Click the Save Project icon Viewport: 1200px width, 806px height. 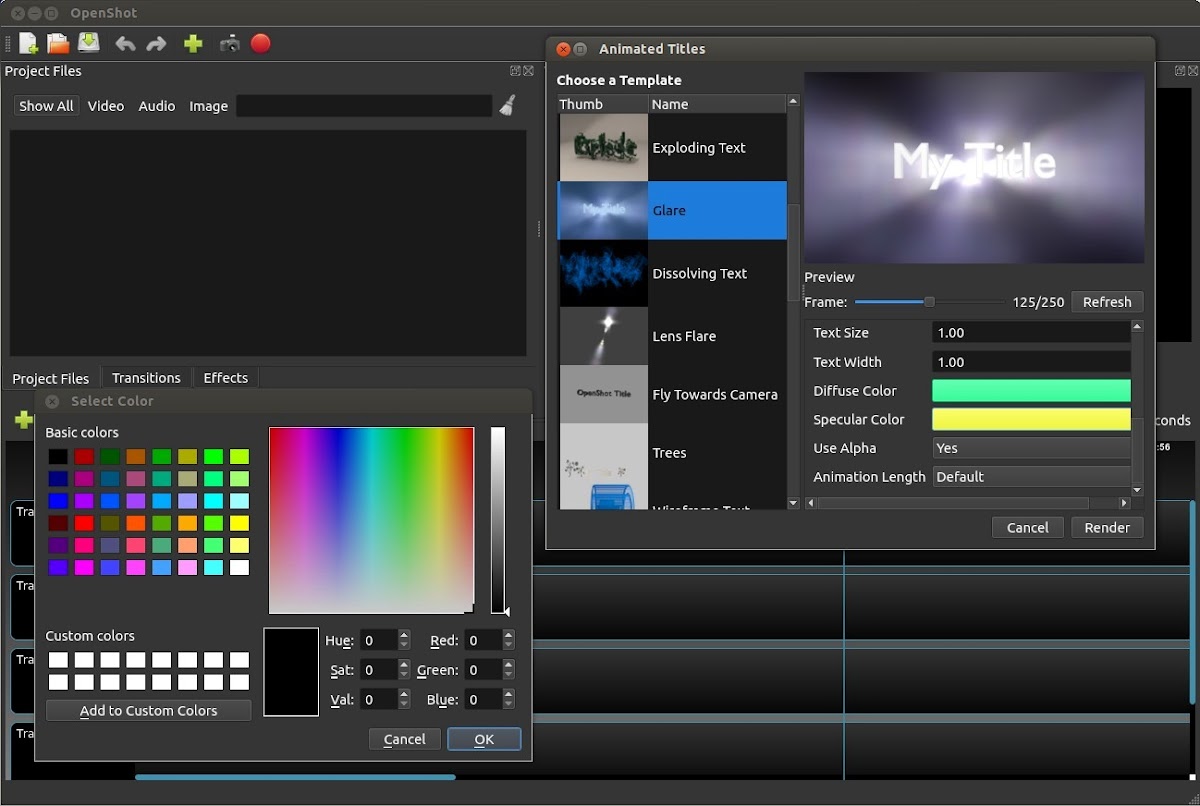click(89, 43)
